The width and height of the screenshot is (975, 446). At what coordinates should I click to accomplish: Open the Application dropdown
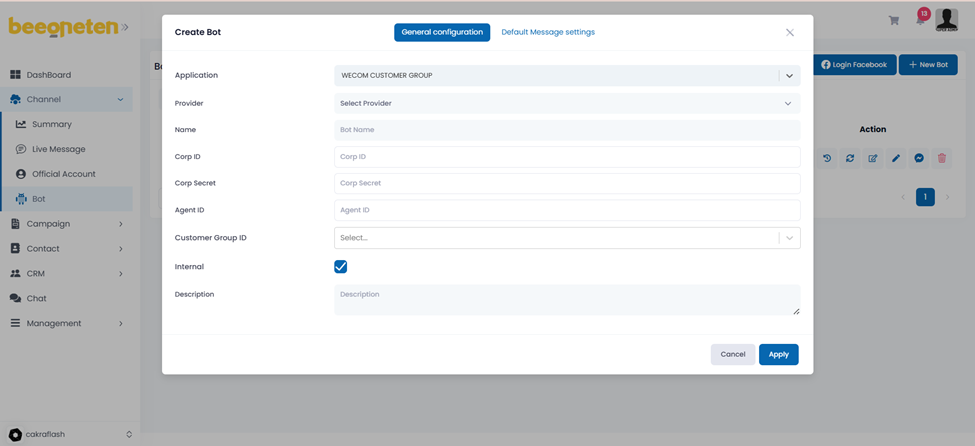566,76
